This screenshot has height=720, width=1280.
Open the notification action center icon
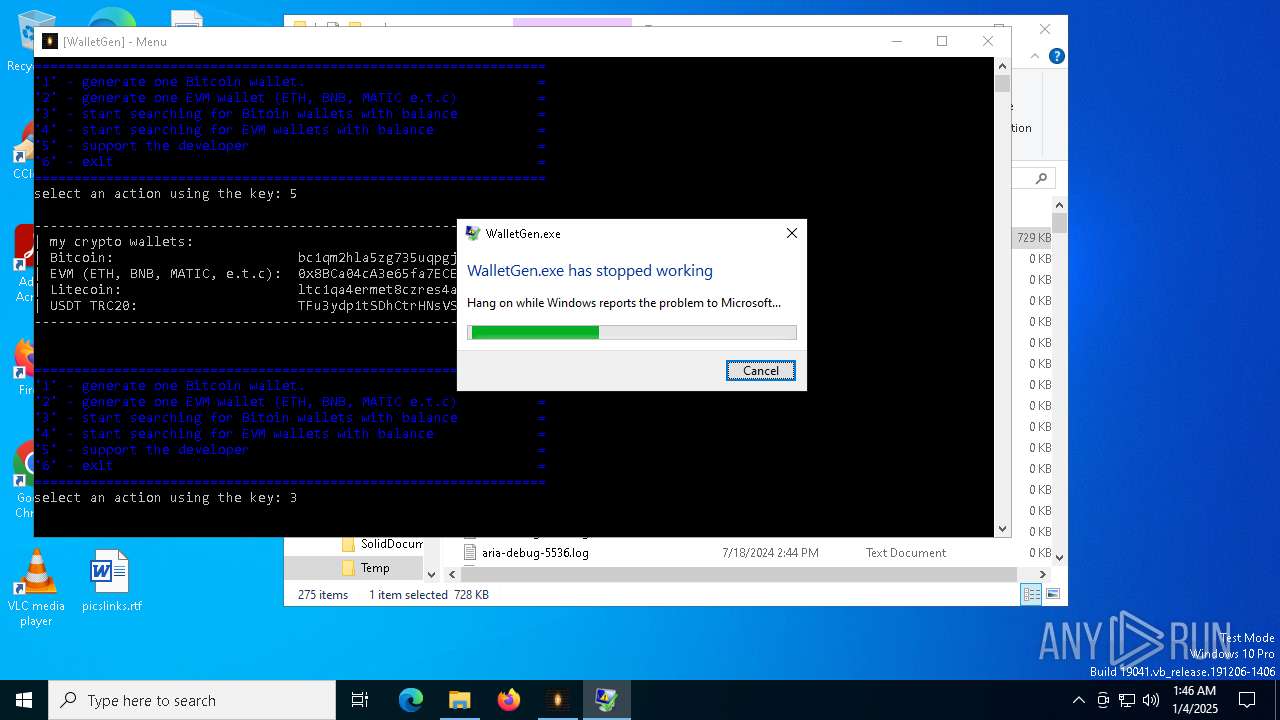pos(1247,700)
